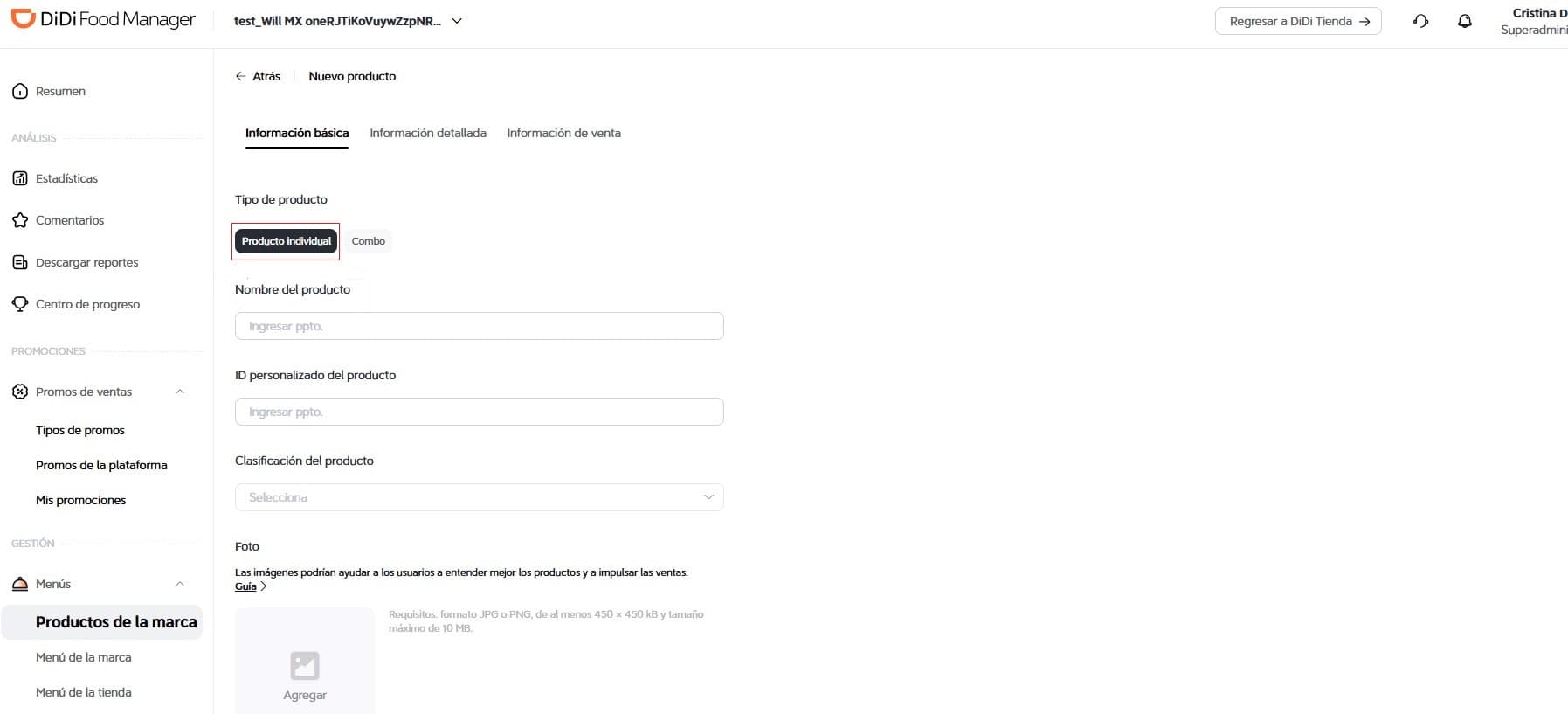This screenshot has width=1568, height=714.
Task: Open Comentarios in the sidebar
Action: (70, 220)
